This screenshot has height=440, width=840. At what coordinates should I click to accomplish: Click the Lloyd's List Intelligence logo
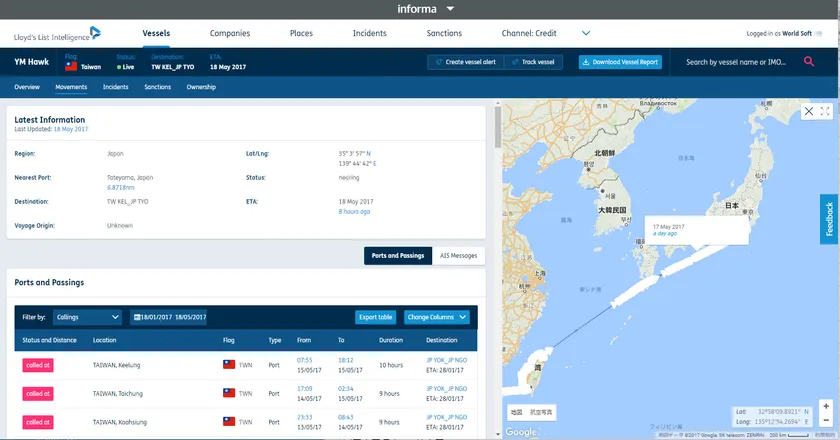pyautogui.click(x=58, y=34)
